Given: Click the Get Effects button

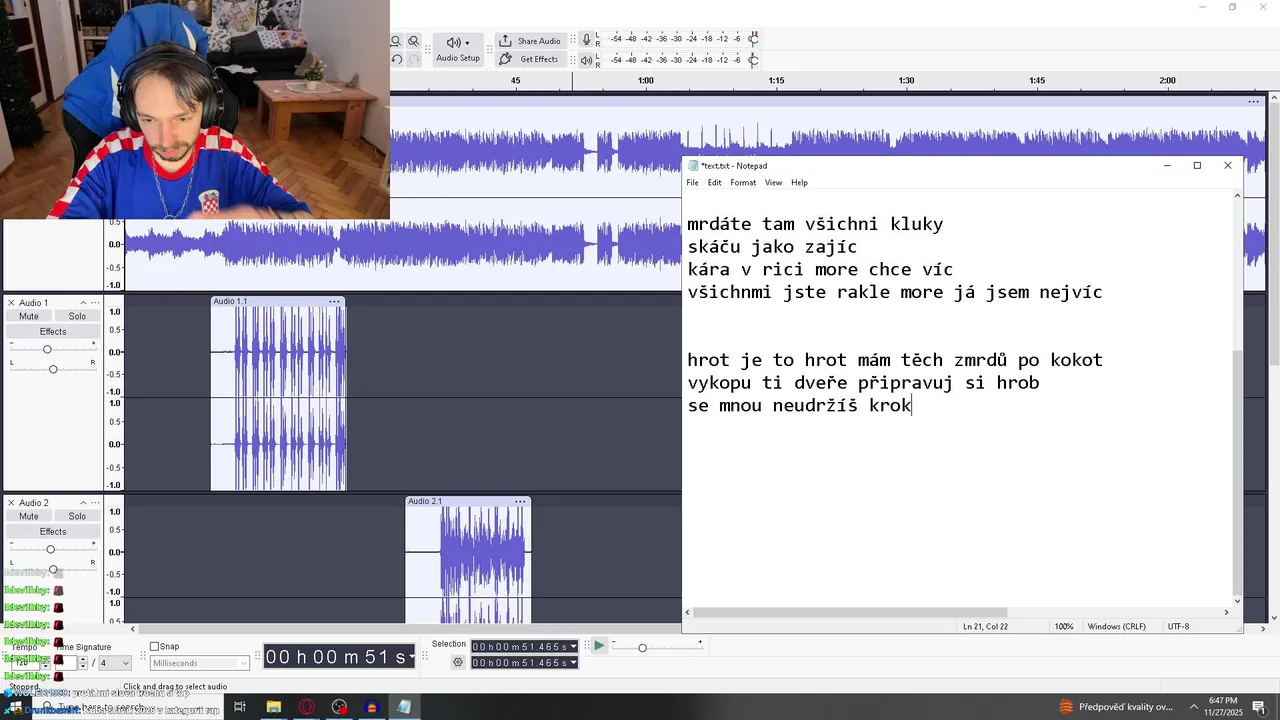Looking at the screenshot, I should coord(530,59).
